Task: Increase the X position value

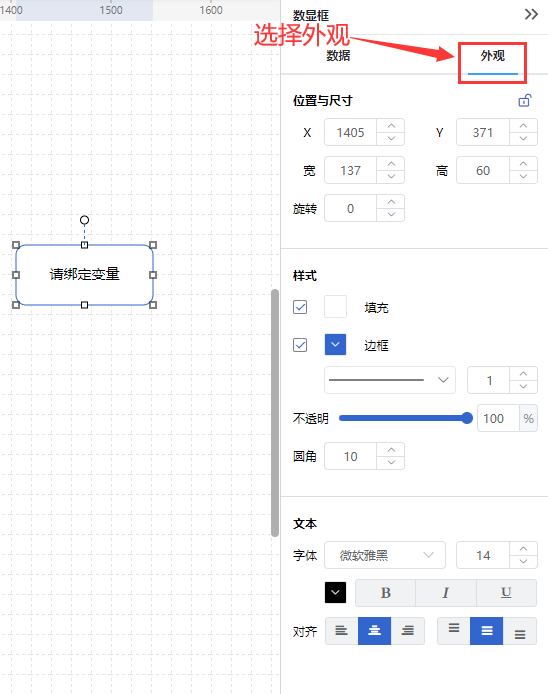Action: [x=391, y=126]
